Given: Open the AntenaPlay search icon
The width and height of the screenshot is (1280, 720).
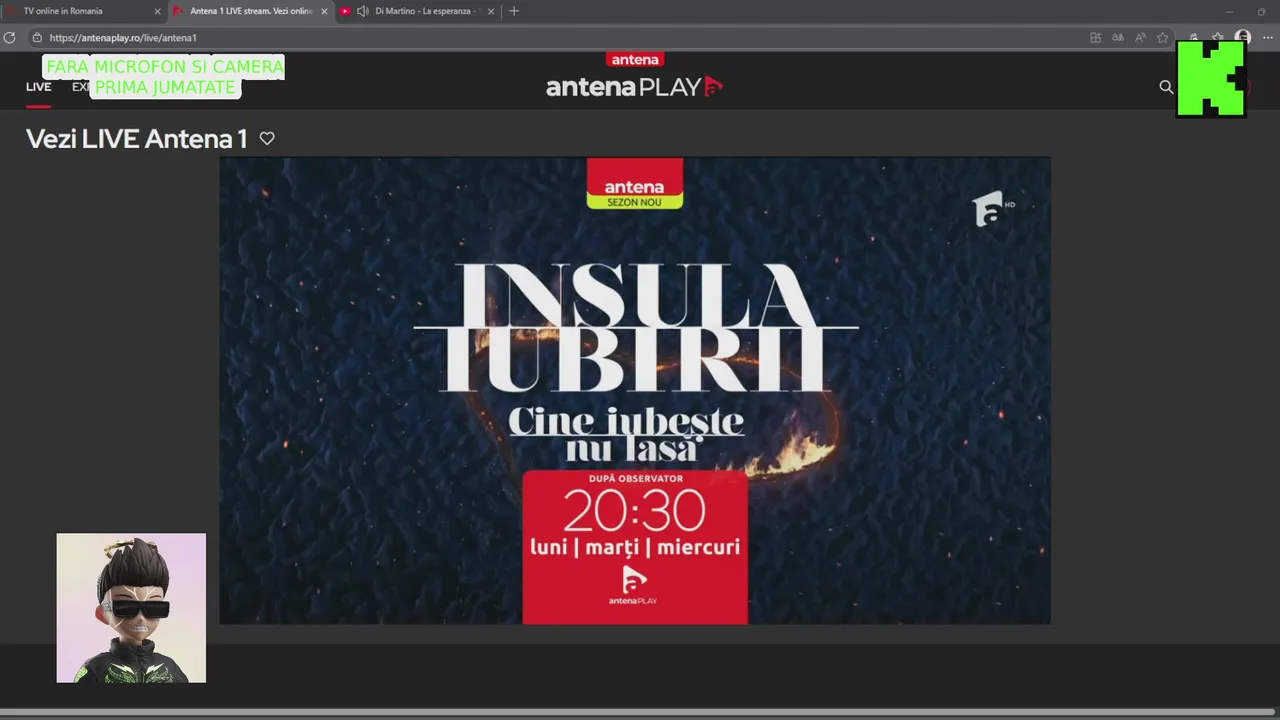Looking at the screenshot, I should click(1166, 87).
